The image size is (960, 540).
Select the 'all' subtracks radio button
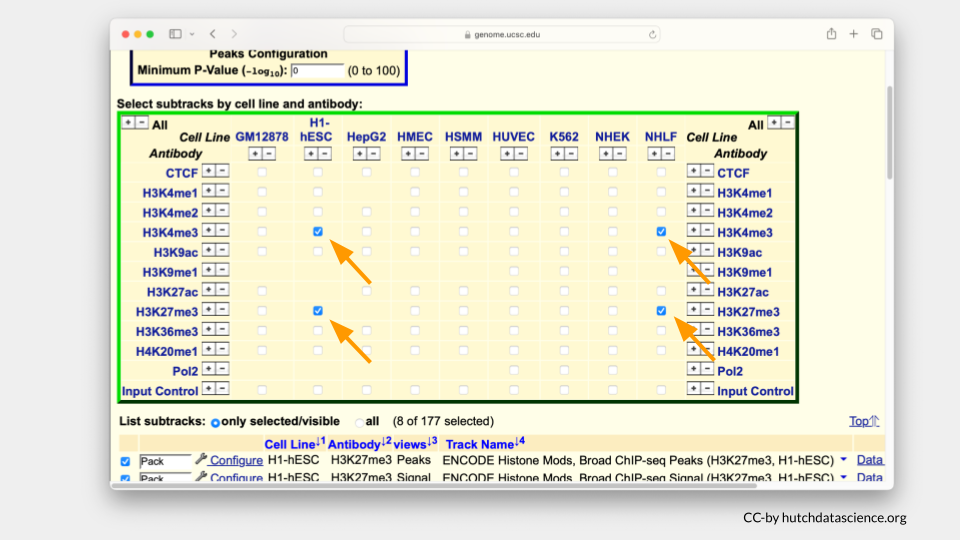point(359,422)
